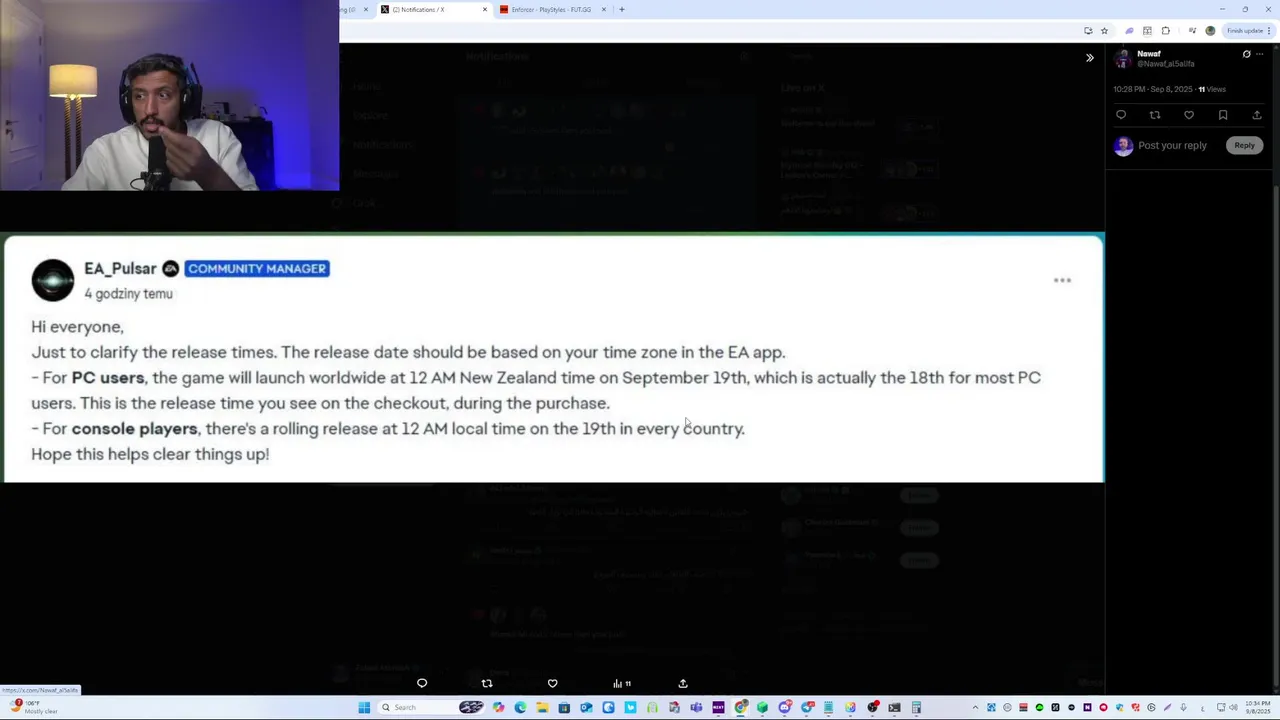1280x720 pixels.
Task: Click the share icon below the image viewer
Action: [683, 683]
